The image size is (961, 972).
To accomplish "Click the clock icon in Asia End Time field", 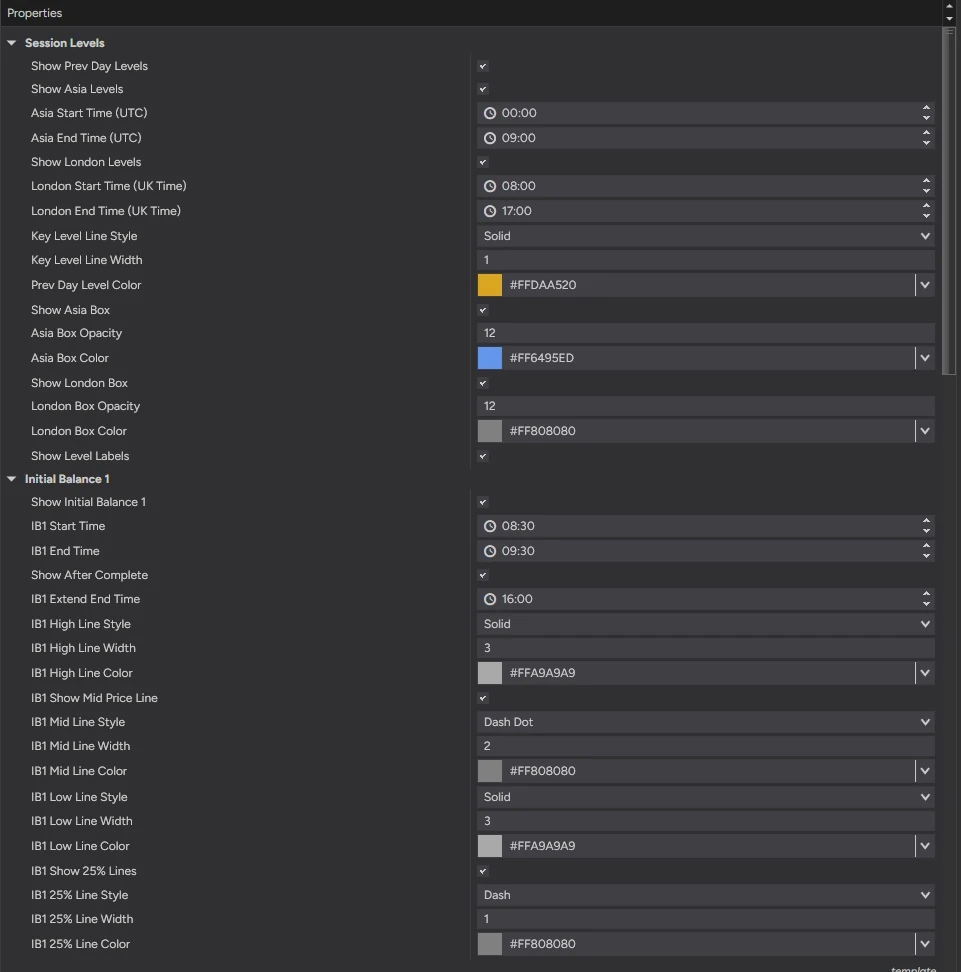I will tap(490, 138).
